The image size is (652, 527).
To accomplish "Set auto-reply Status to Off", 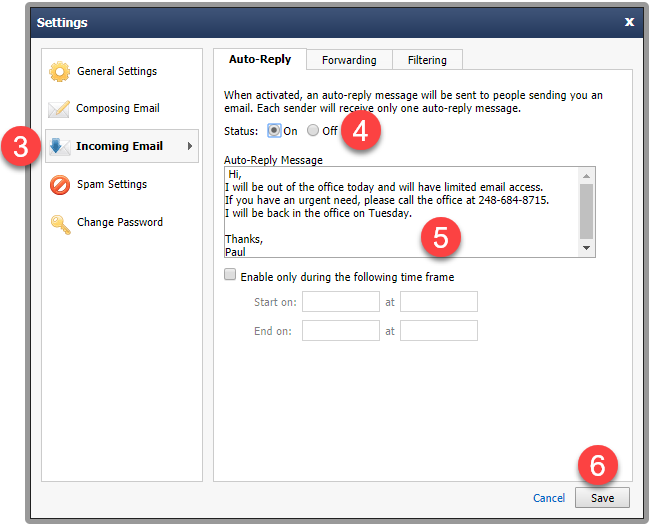I will [313, 131].
